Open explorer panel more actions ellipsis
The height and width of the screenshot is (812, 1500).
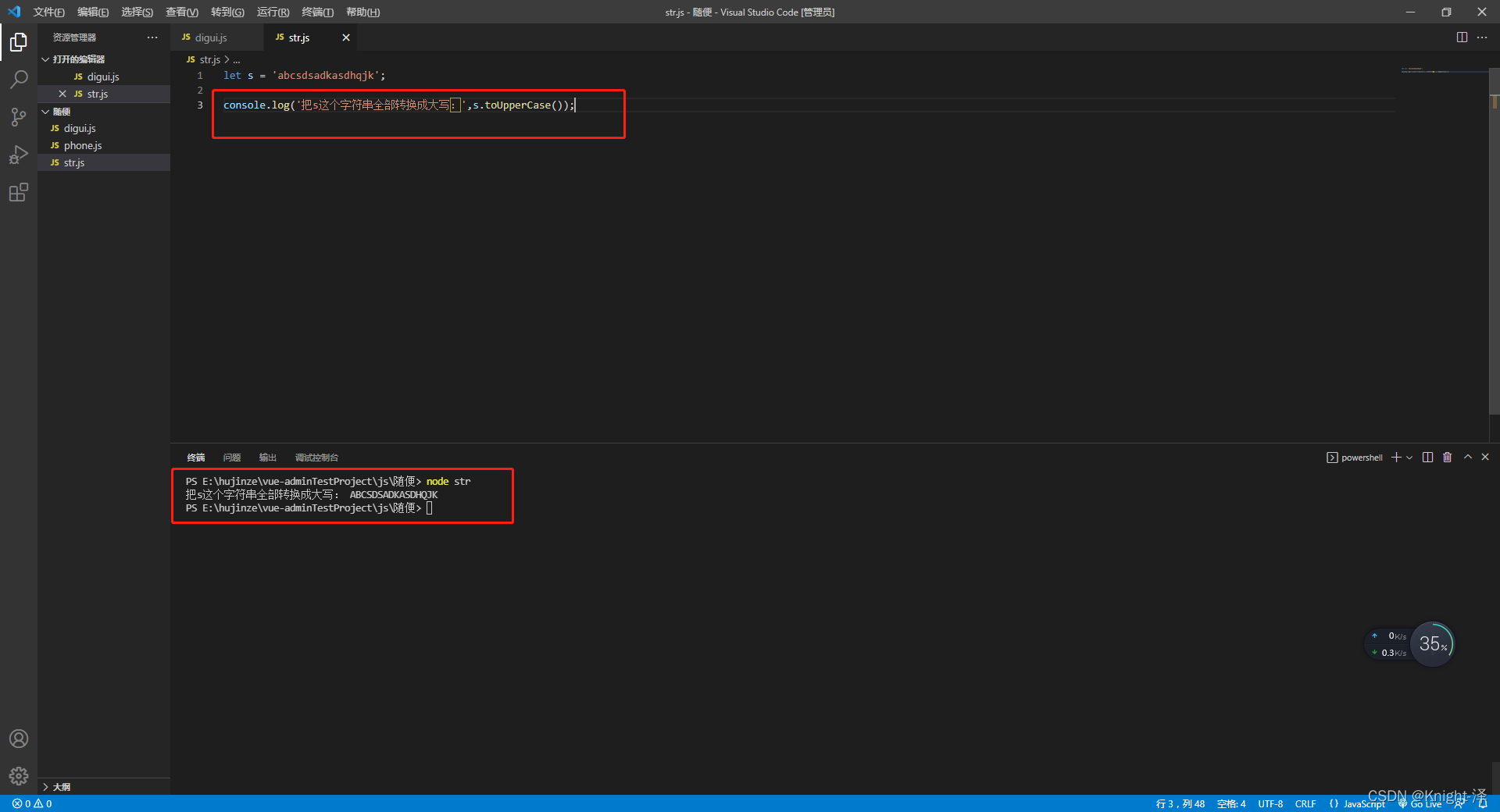(152, 37)
